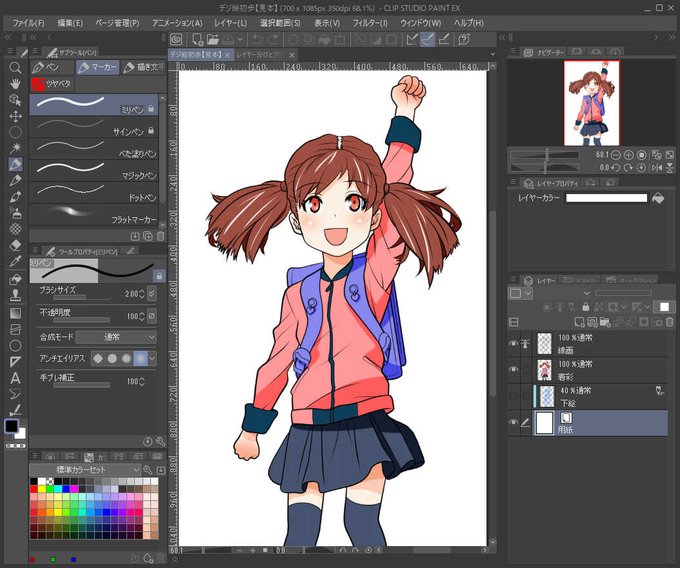Screen dimensions: 680x568
Task: Select the フラットマーカー brush
Action: point(93,215)
